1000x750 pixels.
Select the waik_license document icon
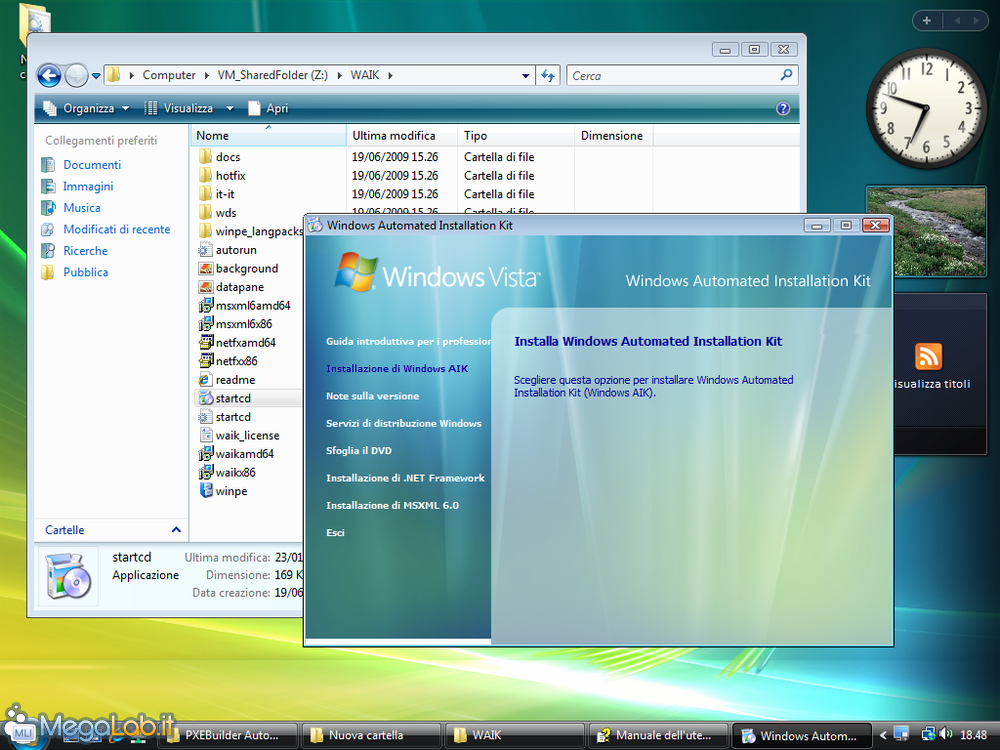(205, 436)
